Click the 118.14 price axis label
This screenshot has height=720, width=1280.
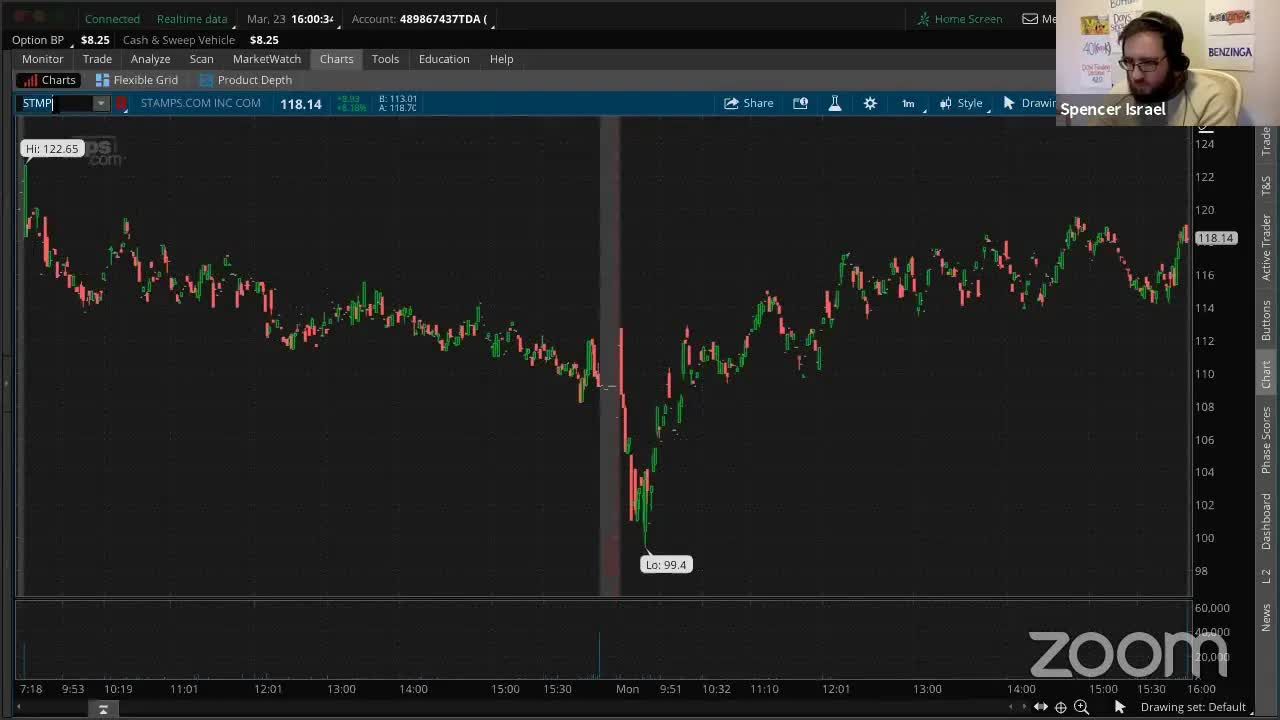(1216, 238)
